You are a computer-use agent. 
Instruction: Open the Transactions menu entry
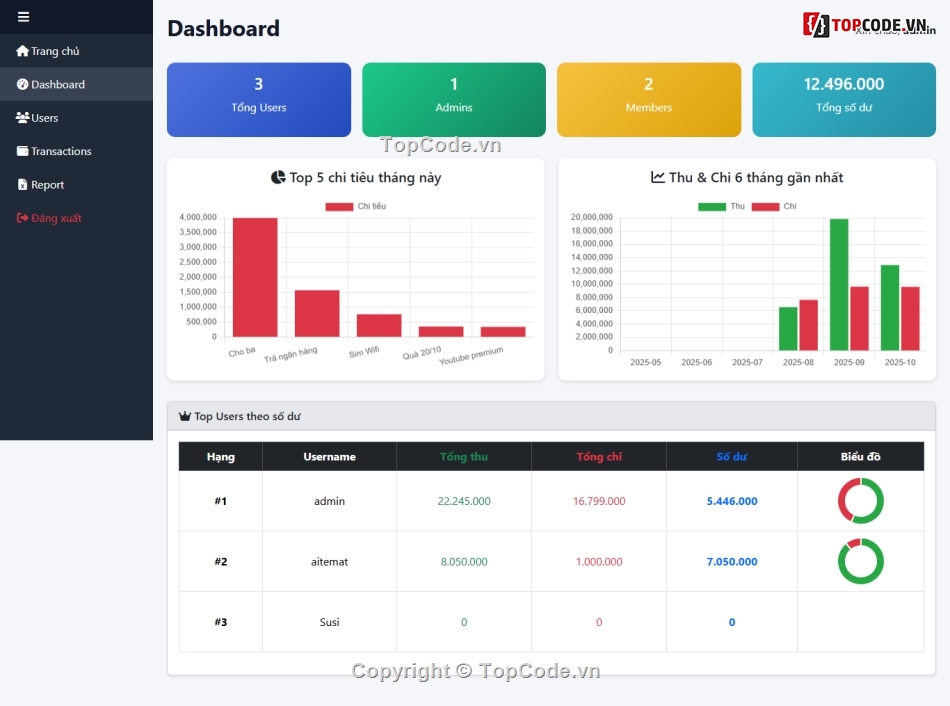pos(62,150)
